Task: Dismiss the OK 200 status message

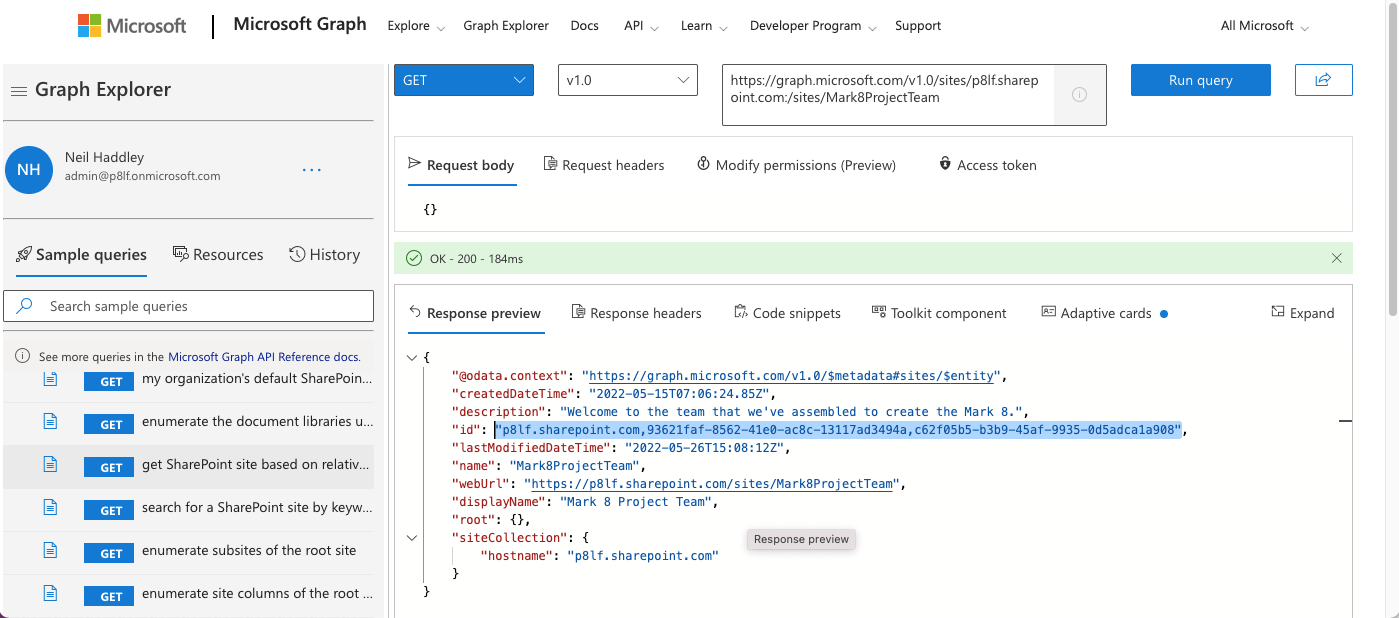Action: click(x=1336, y=258)
